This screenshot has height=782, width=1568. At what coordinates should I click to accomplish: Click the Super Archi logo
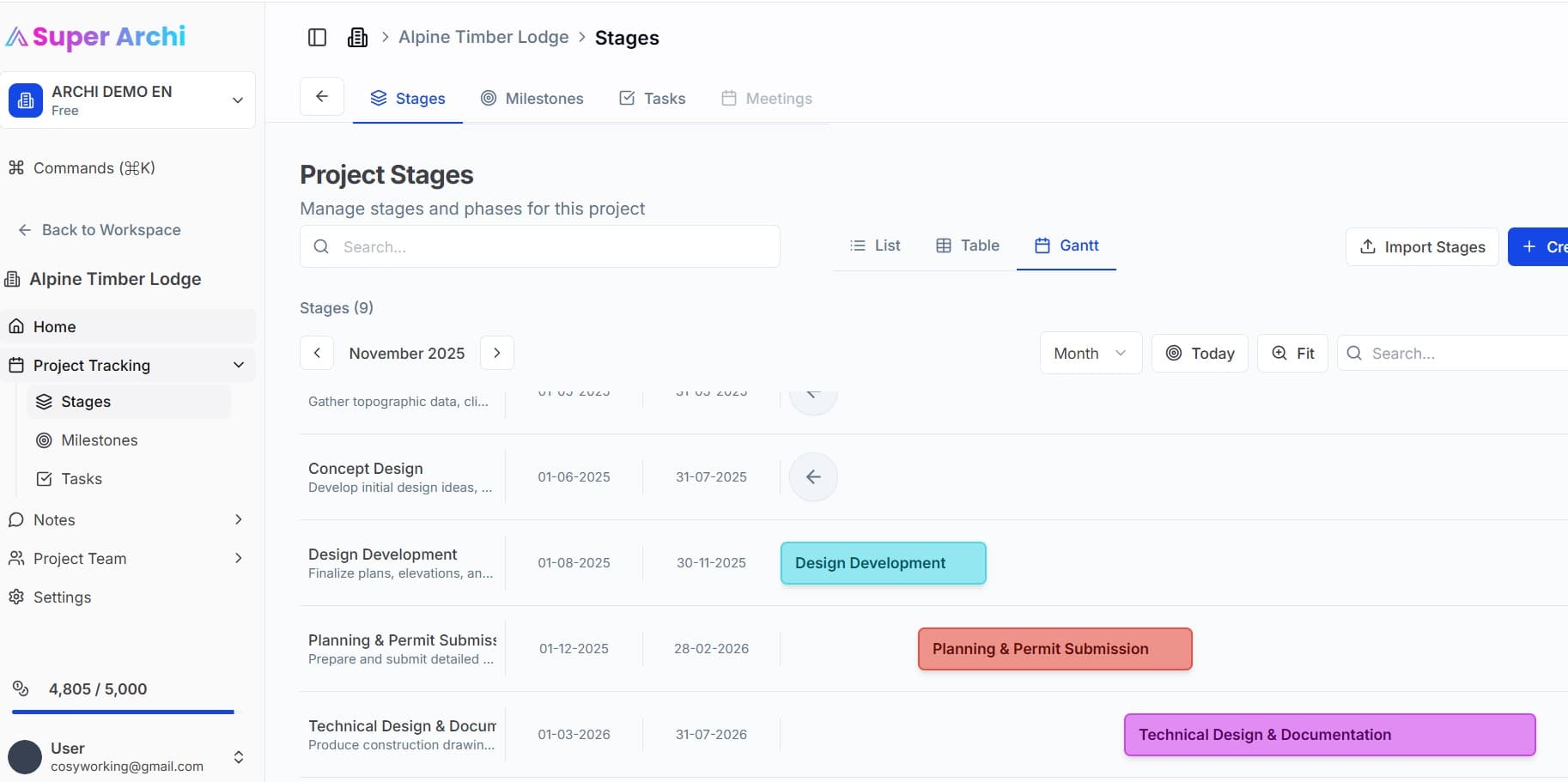(x=96, y=36)
